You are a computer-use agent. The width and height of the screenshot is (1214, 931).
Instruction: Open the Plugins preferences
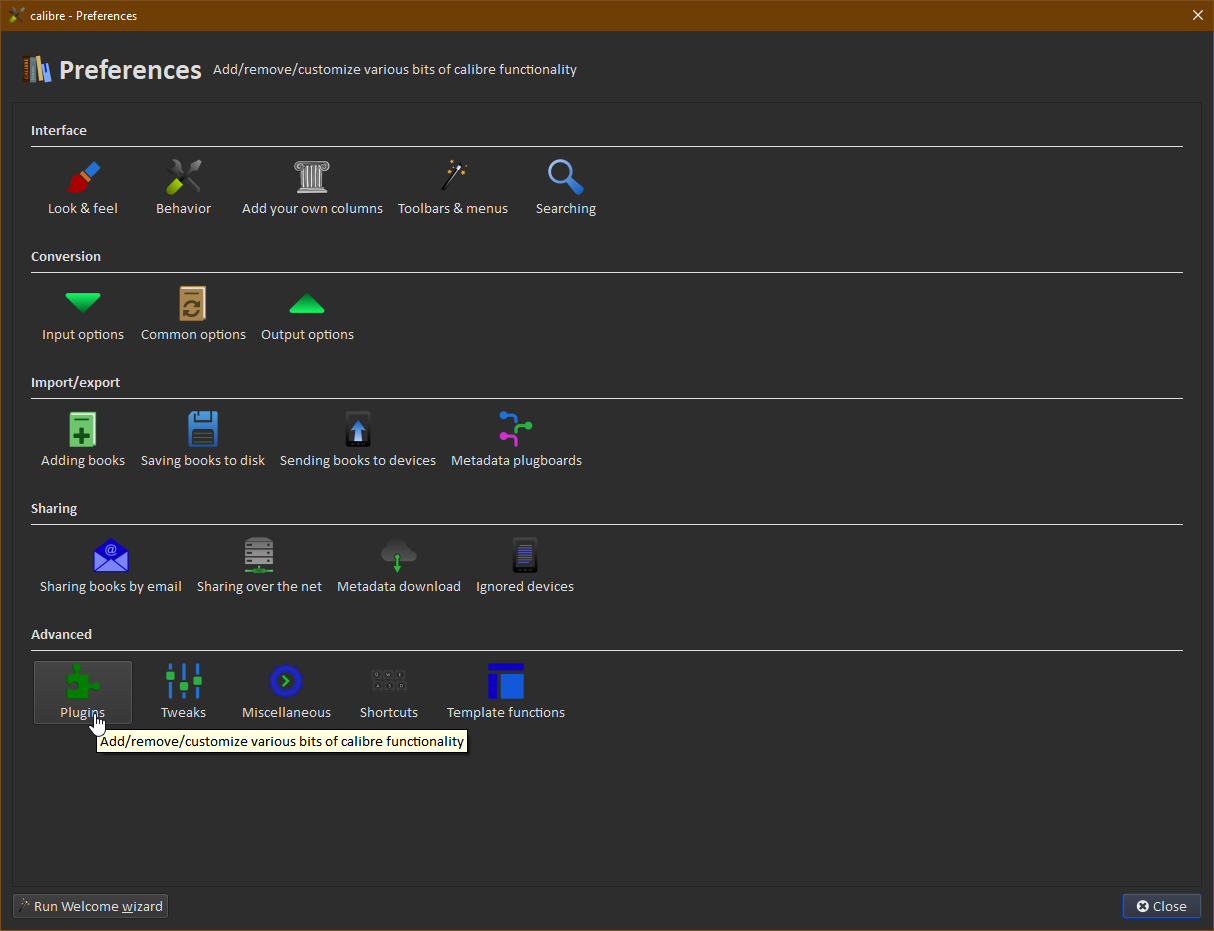(x=83, y=692)
